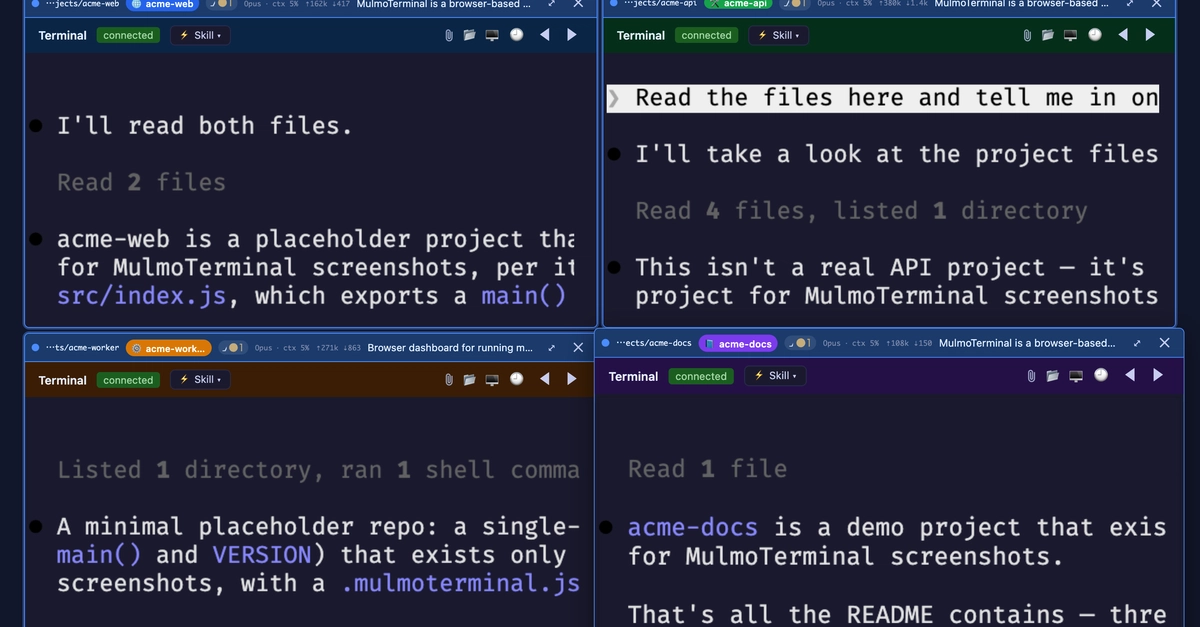Image resolution: width=1200 pixels, height=627 pixels.
Task: Click 'Browser dashboard for running m...' title text
Action: (450, 348)
